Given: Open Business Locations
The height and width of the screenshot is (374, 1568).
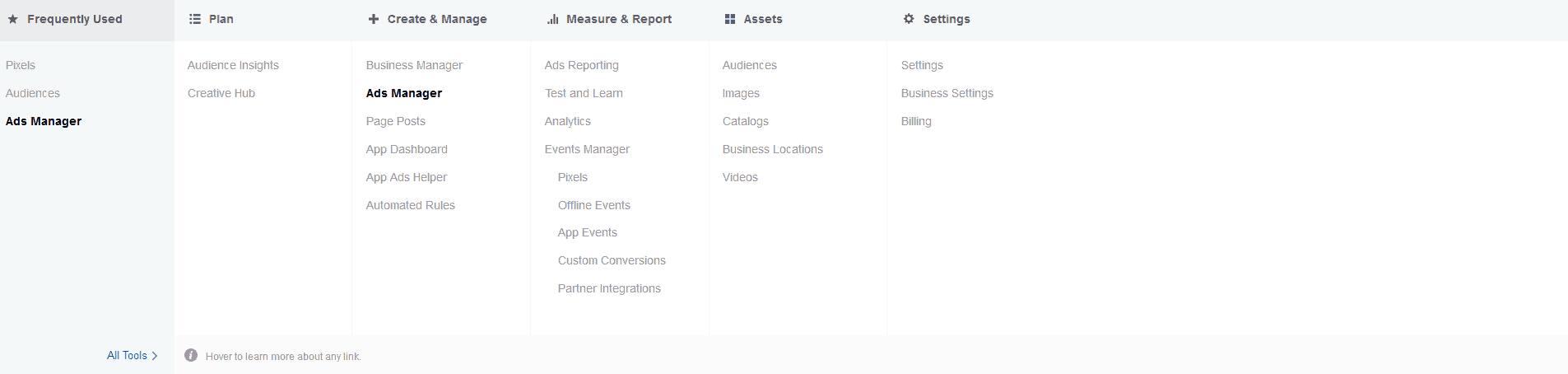Looking at the screenshot, I should [x=773, y=149].
